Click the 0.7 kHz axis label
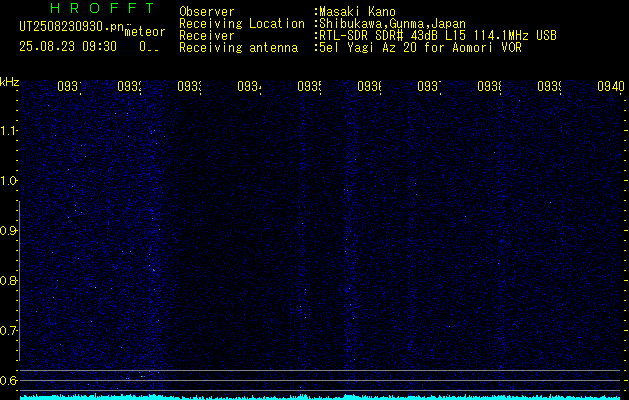The width and height of the screenshot is (629, 400). pos(8,330)
